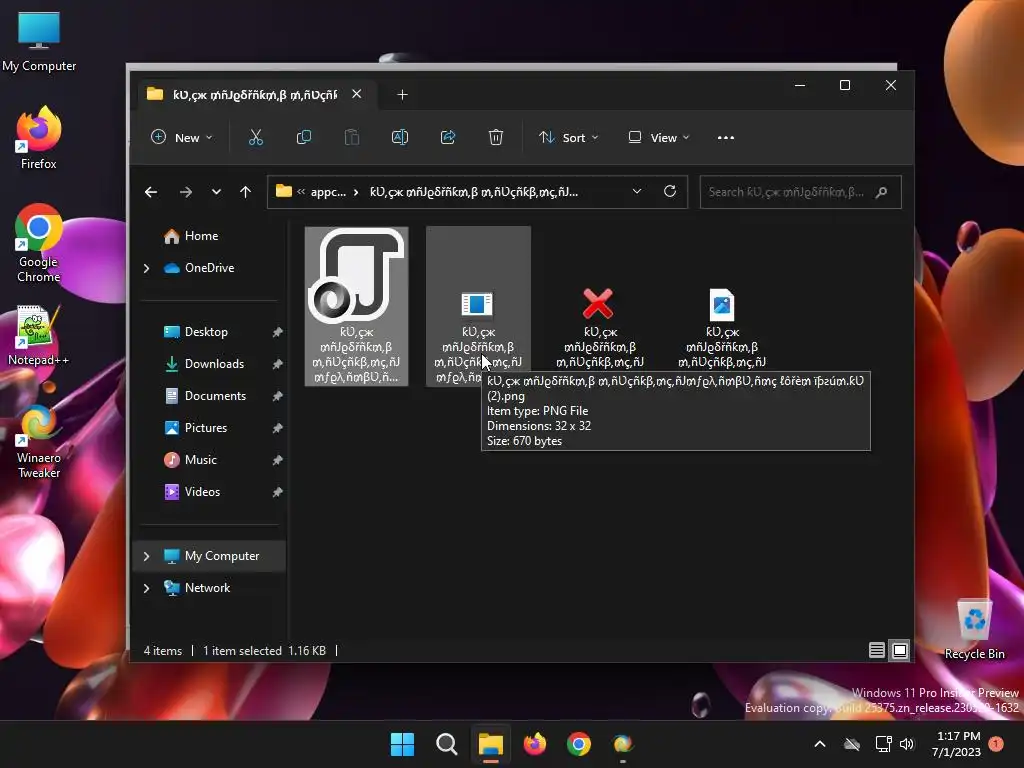The width and height of the screenshot is (1024, 768).
Task: Select the current folder tab
Action: pyautogui.click(x=255, y=95)
